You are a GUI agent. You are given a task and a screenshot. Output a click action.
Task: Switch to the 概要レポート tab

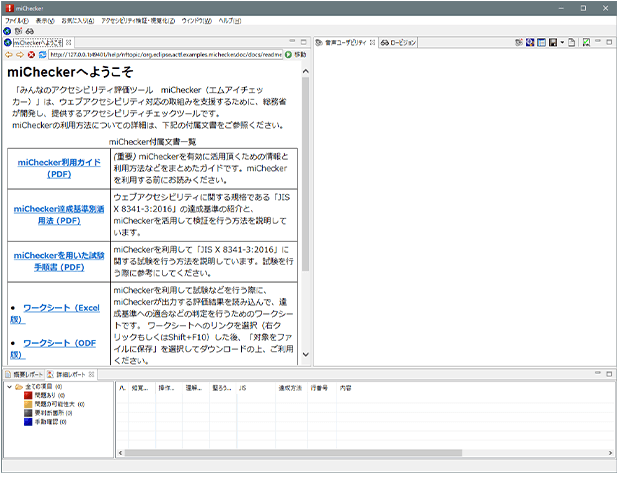(x=24, y=374)
